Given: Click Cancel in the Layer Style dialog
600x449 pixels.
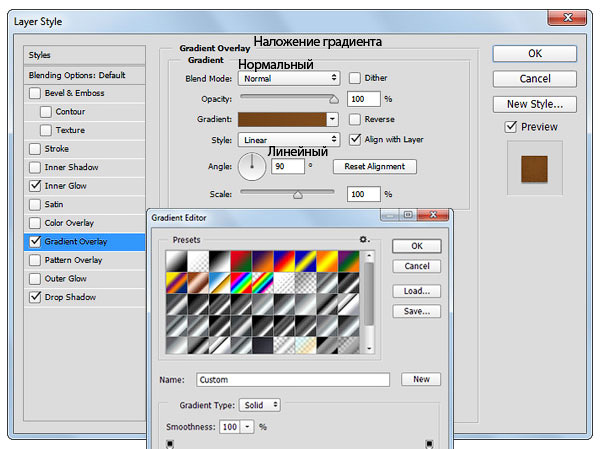Looking at the screenshot, I should click(535, 79).
